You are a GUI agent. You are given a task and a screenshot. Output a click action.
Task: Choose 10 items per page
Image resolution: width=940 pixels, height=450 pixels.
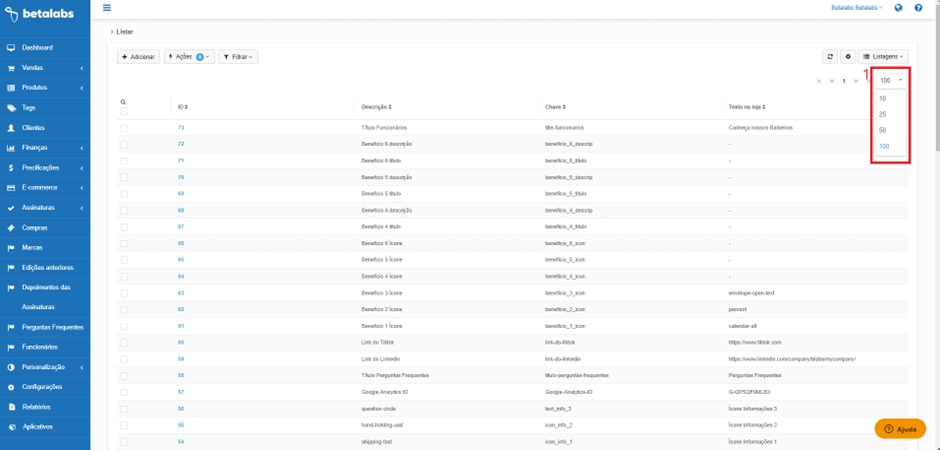click(890, 99)
